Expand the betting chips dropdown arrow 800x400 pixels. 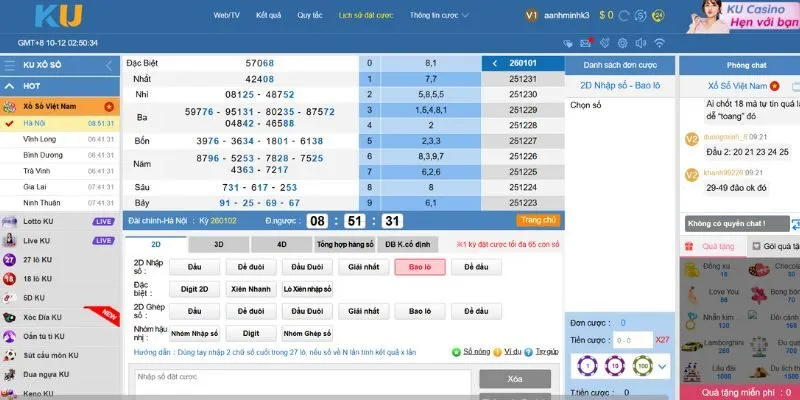coord(662,366)
